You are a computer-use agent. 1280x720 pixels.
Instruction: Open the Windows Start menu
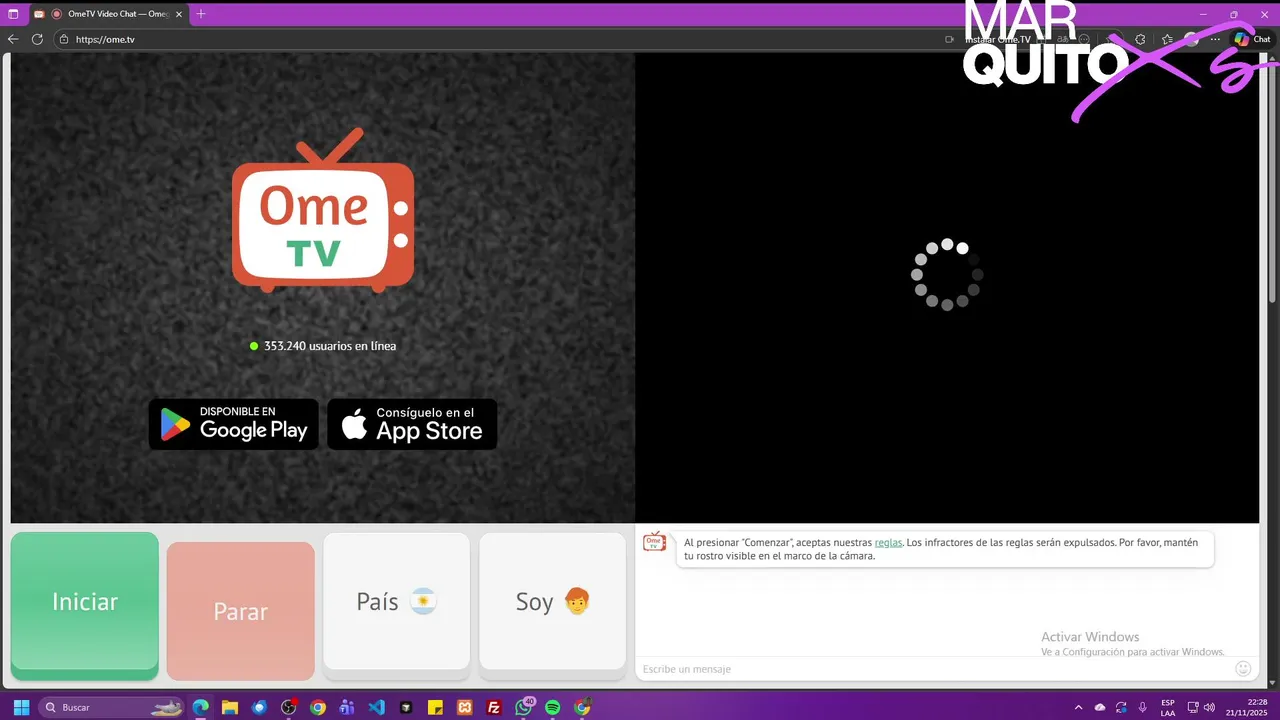click(x=21, y=707)
